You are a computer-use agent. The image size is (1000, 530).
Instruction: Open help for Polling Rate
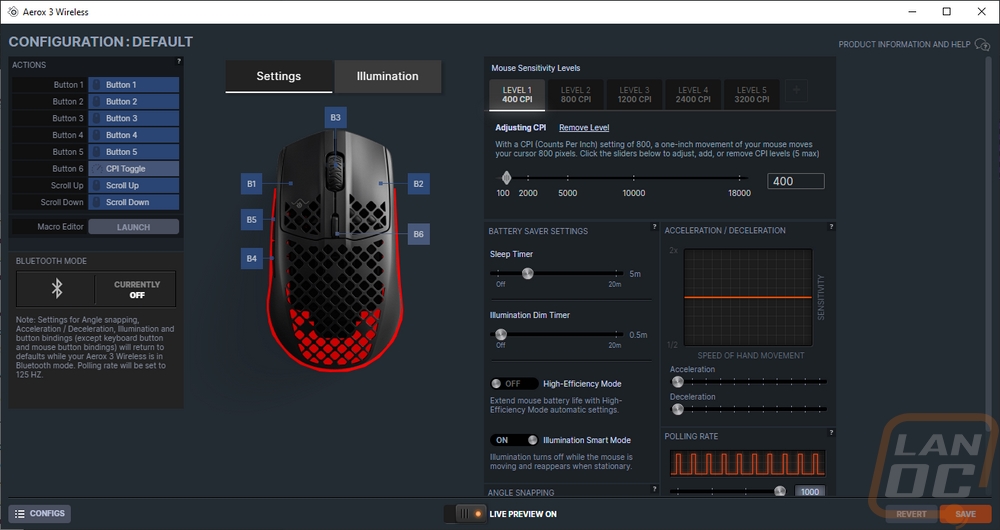(831, 432)
